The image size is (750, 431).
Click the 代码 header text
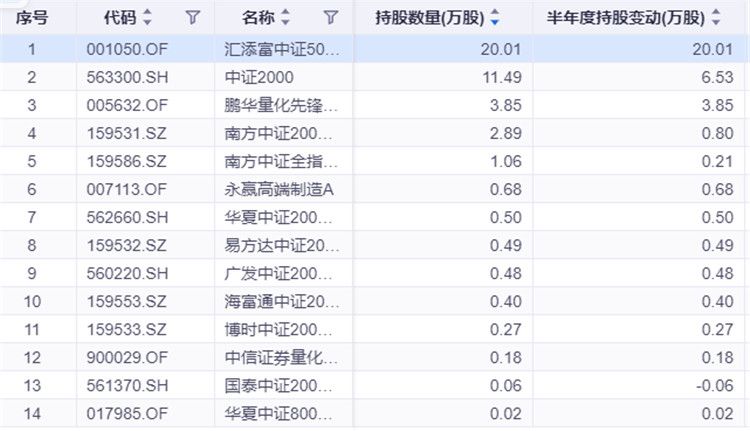click(120, 18)
